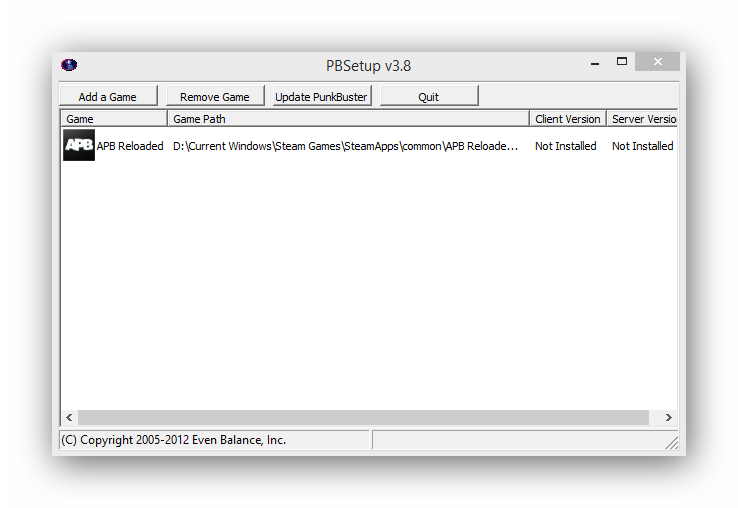The image size is (738, 508).
Task: Select Not Installed under Client Version
Action: coord(565,146)
